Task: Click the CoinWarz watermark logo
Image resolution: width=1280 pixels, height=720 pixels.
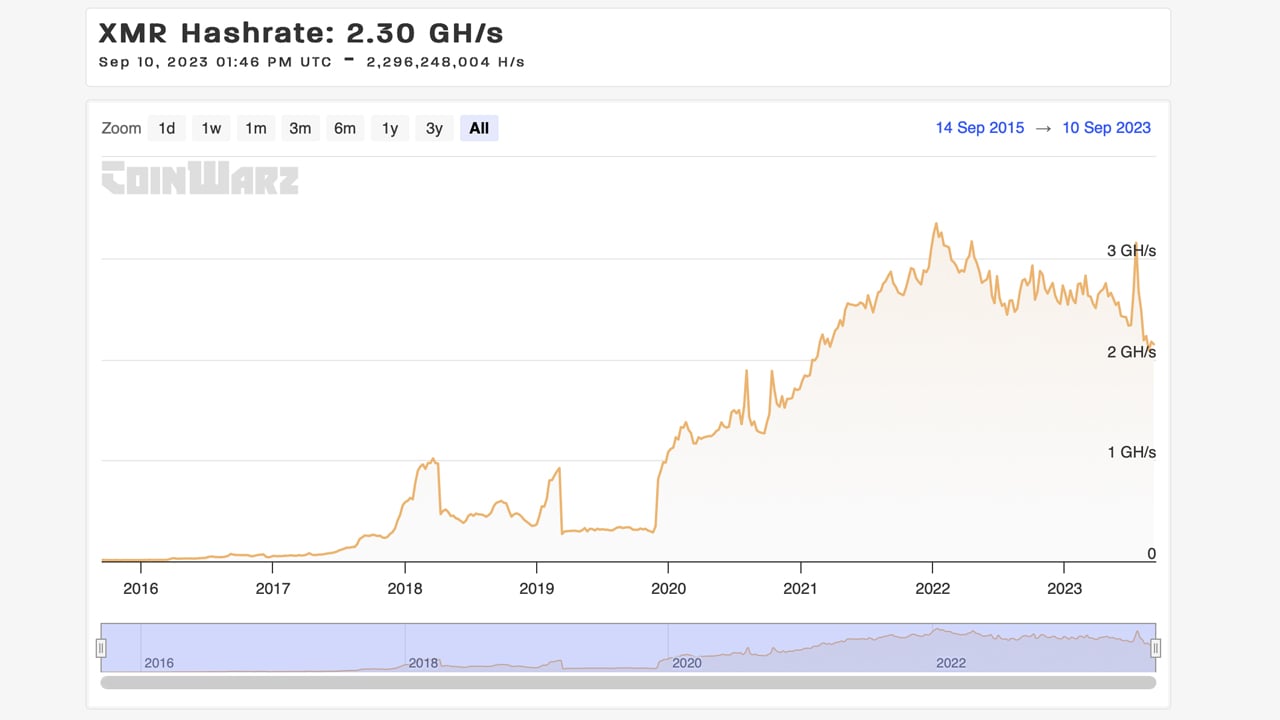Action: point(200,178)
